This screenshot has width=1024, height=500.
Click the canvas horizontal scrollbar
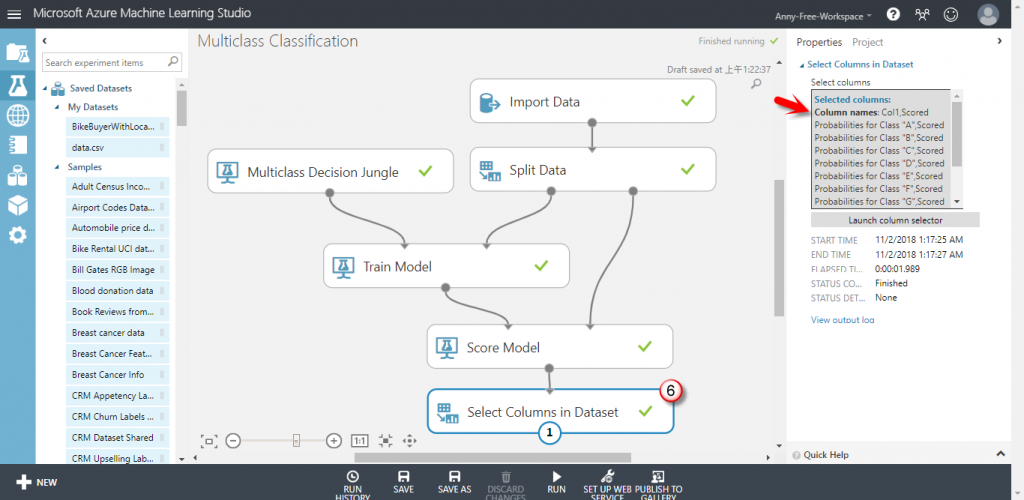click(x=492, y=458)
